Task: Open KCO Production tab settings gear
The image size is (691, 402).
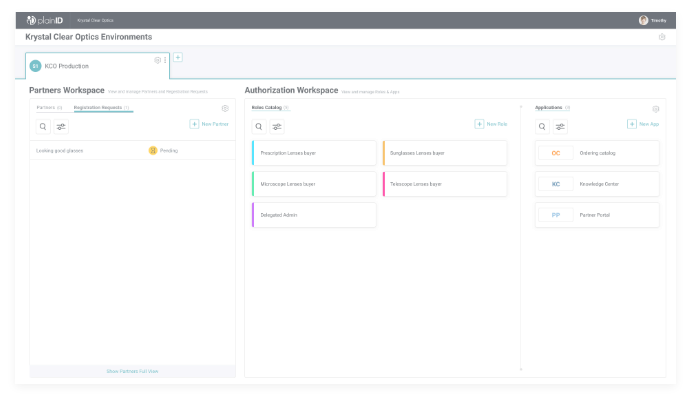Action: pyautogui.click(x=157, y=60)
